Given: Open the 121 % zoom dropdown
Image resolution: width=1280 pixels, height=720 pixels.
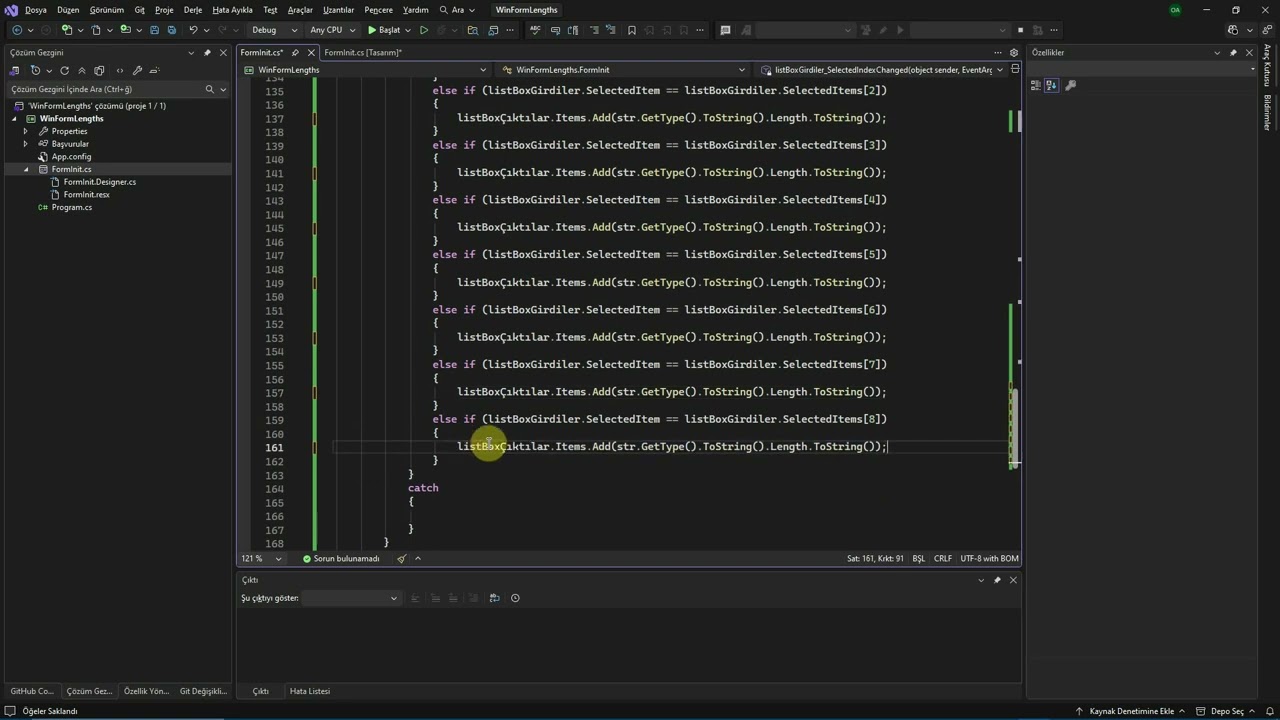Looking at the screenshot, I should pos(261,559).
